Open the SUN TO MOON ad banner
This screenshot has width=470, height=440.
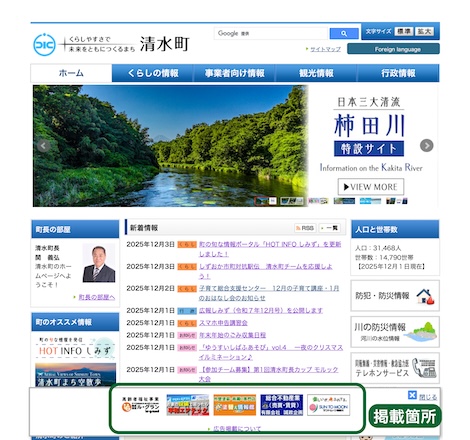pyautogui.click(x=328, y=405)
